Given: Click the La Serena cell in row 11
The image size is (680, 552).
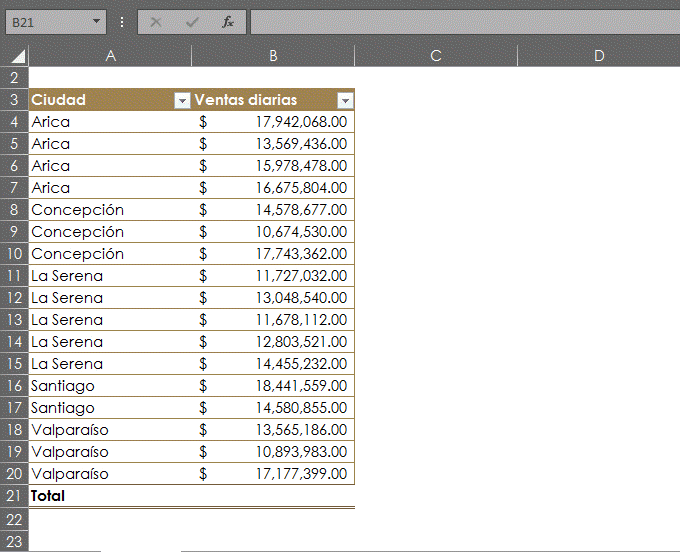Looking at the screenshot, I should [x=110, y=276].
